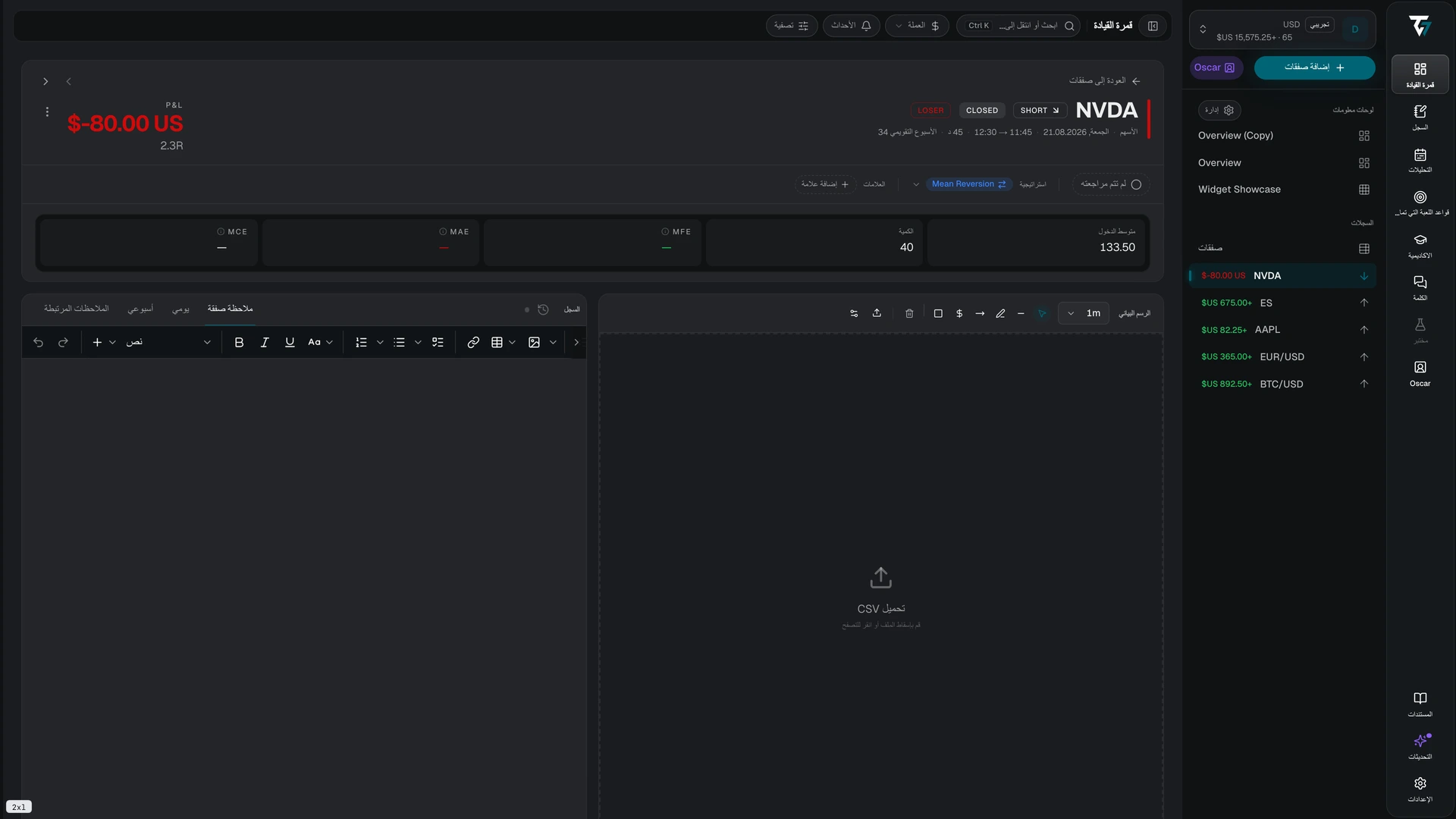Switch to the linked notes tab

[x=77, y=309]
